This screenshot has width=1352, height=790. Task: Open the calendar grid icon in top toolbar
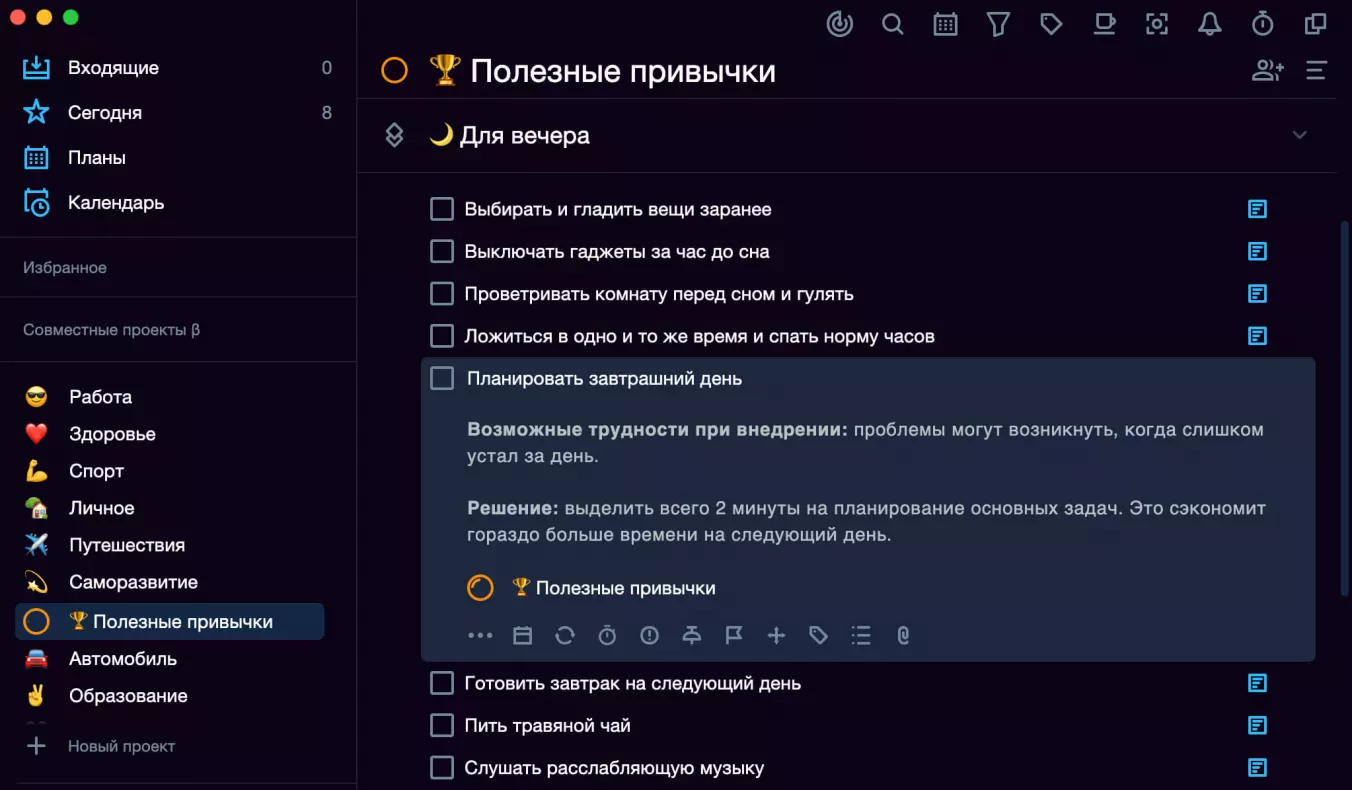945,24
